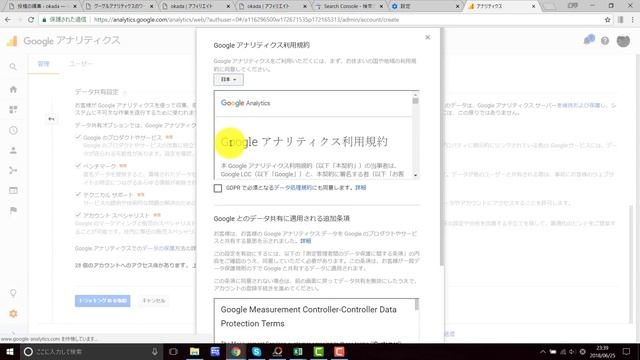Screen dimensions: 640x360
Task: Open the Windows Start menu
Action: coord(9,351)
